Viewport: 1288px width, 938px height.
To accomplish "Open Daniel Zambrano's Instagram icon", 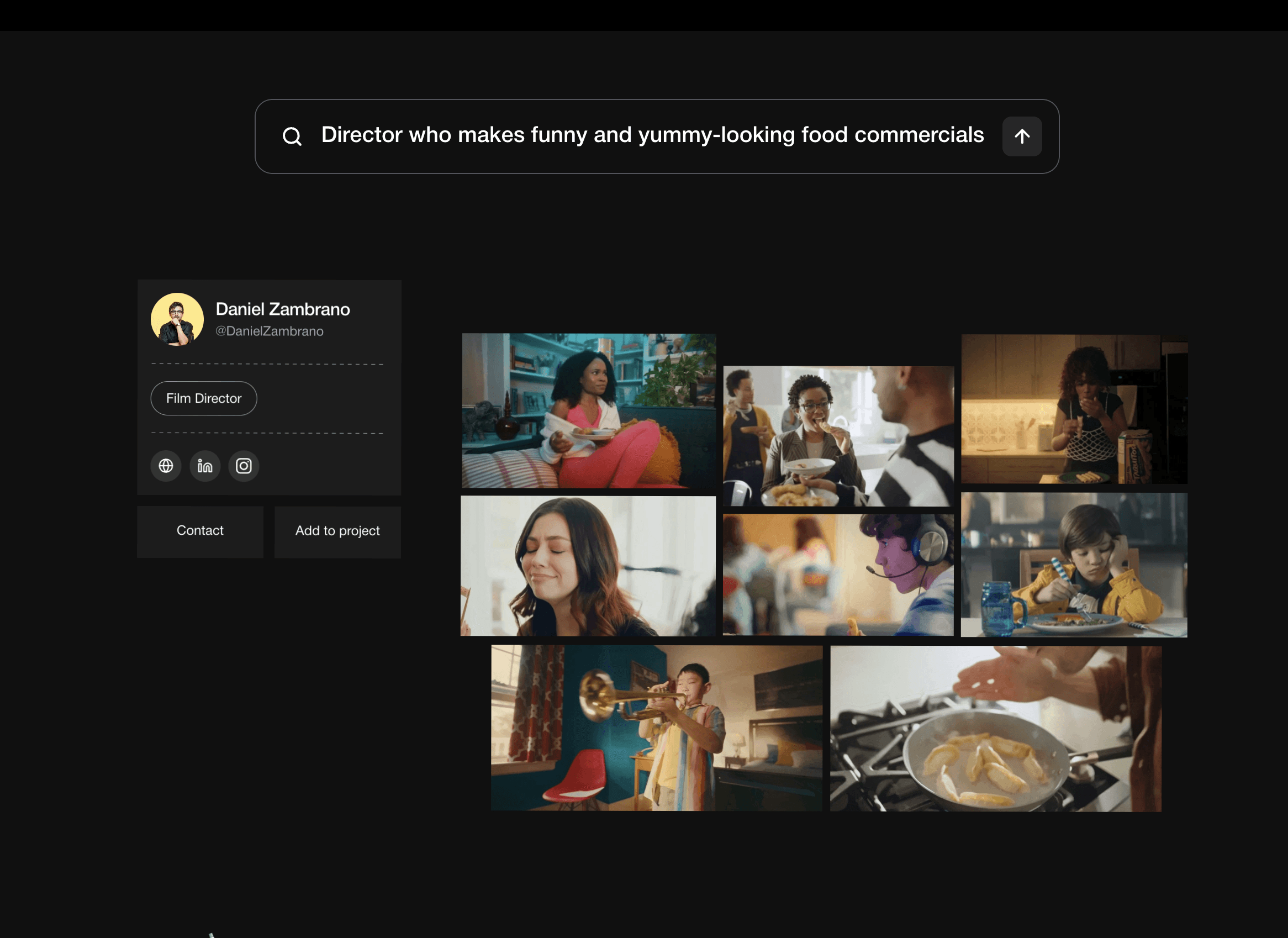I will (x=244, y=466).
